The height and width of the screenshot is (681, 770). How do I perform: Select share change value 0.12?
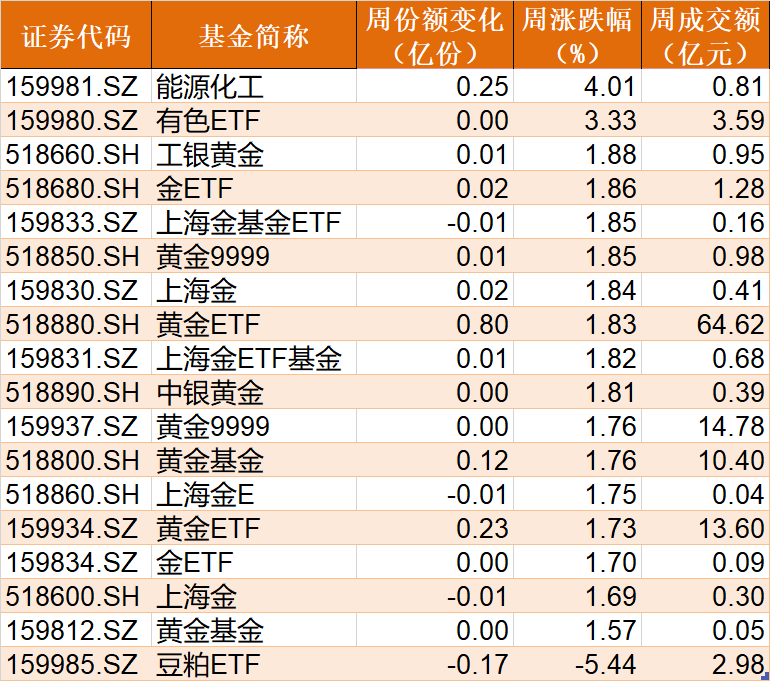482,460
